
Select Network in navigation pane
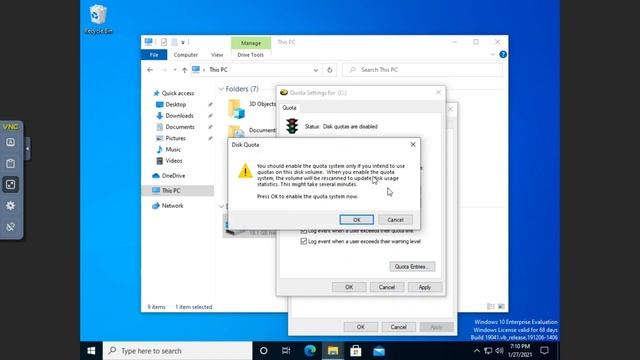[x=172, y=206]
